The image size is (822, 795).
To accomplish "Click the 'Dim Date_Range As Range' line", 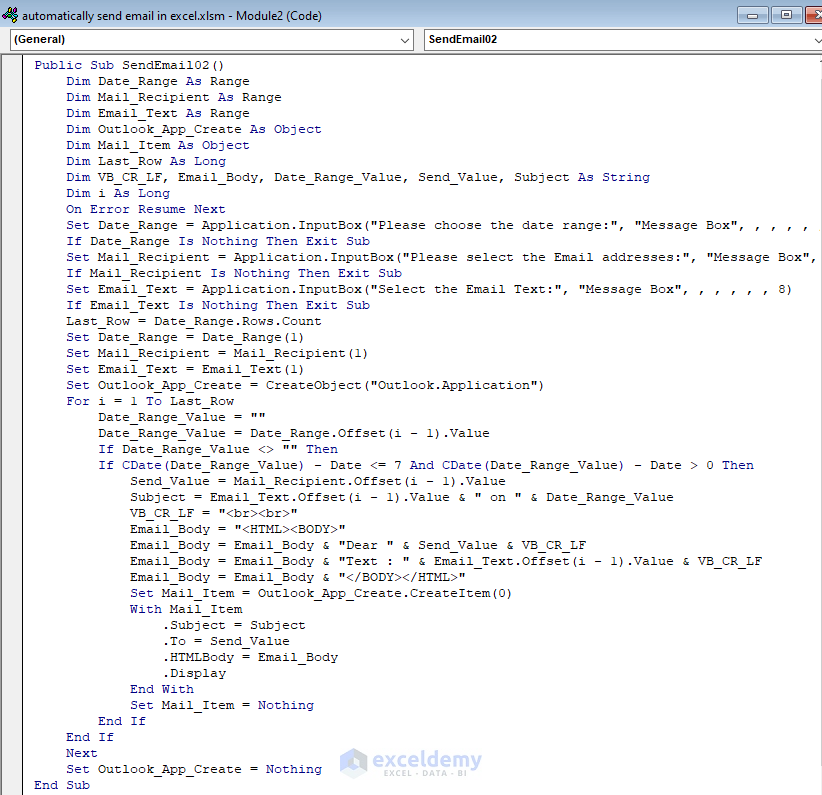I will 158,81.
